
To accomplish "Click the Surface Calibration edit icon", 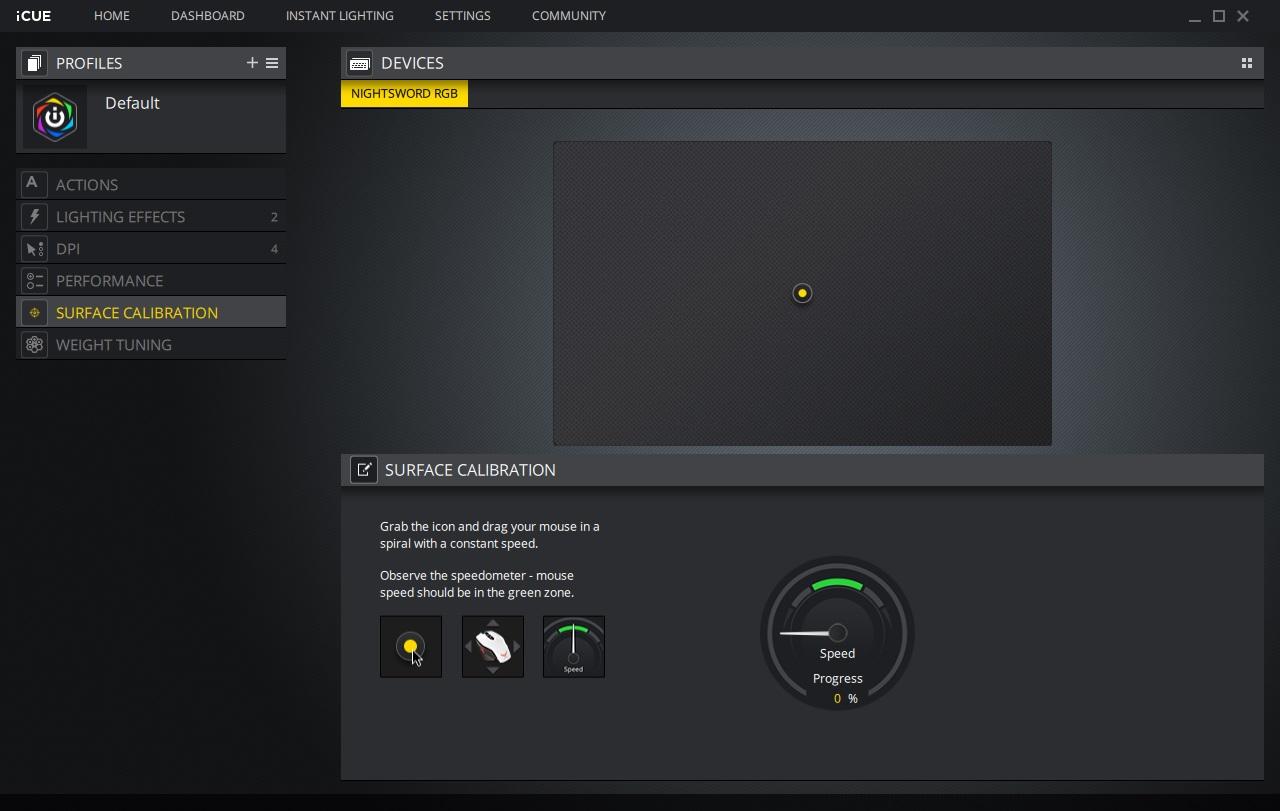I will coord(364,470).
